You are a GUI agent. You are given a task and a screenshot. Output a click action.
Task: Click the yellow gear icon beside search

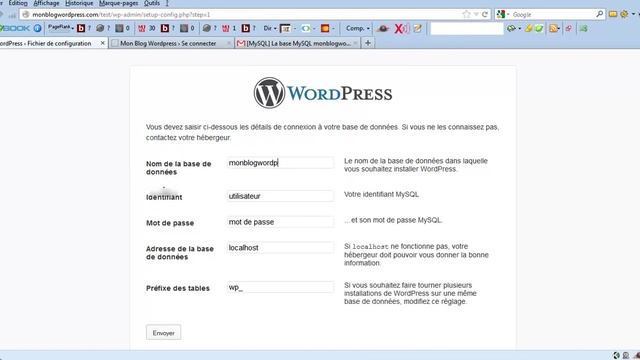tap(624, 14)
